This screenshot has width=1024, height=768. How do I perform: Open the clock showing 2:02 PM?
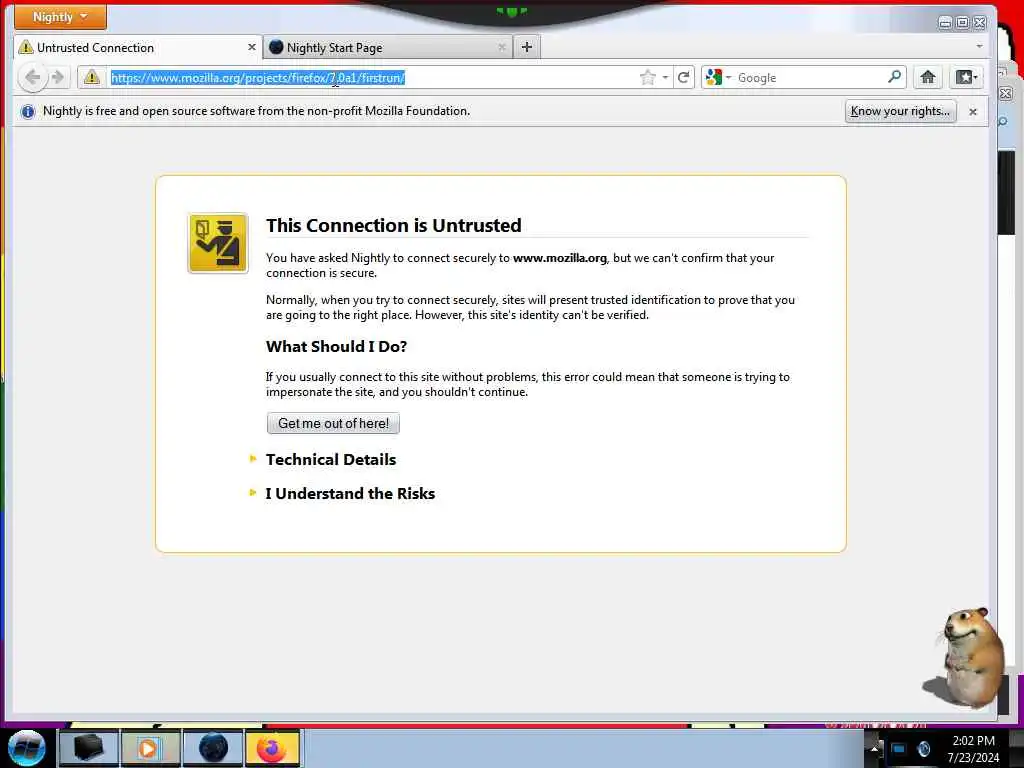973,749
